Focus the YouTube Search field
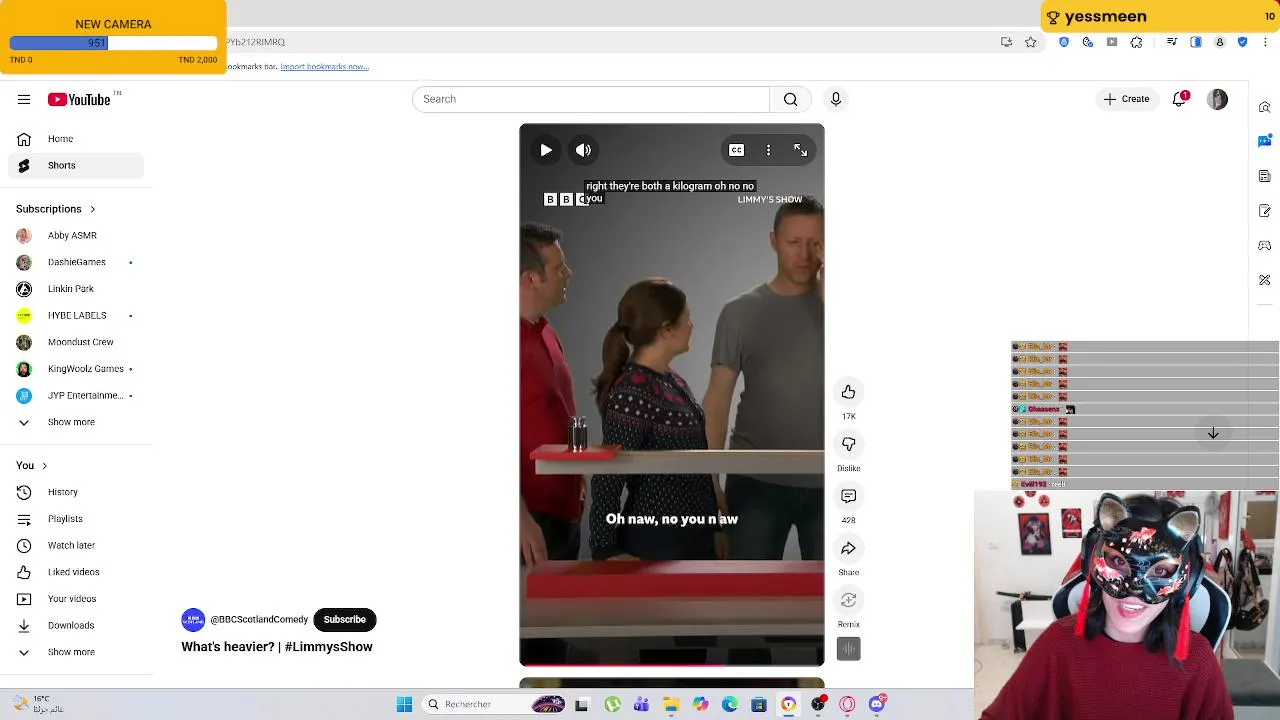 [591, 99]
